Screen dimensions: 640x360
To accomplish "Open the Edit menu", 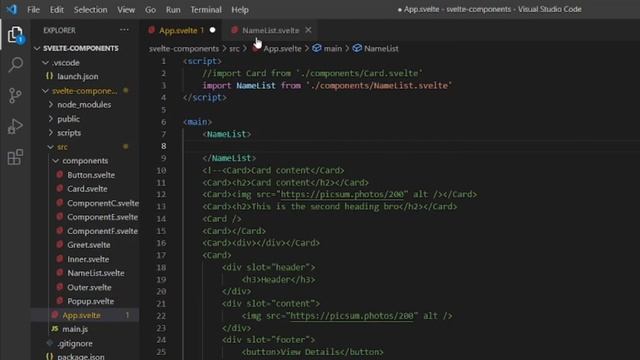I will [x=57, y=9].
